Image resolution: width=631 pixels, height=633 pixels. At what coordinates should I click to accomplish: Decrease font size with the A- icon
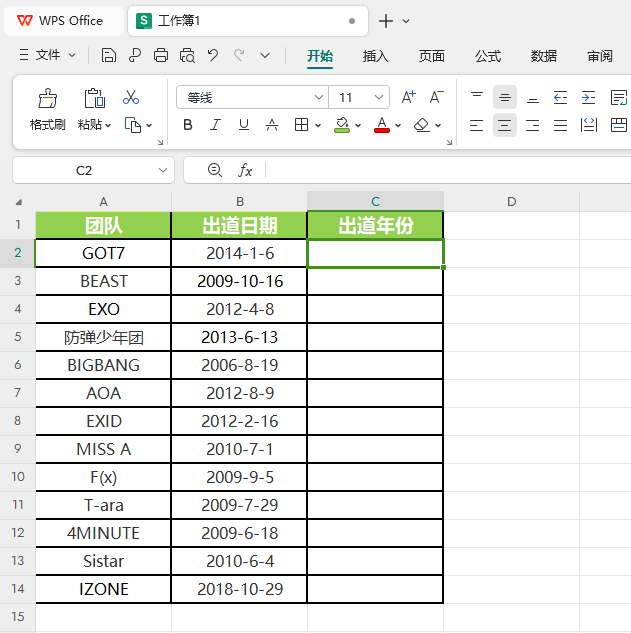[x=436, y=97]
